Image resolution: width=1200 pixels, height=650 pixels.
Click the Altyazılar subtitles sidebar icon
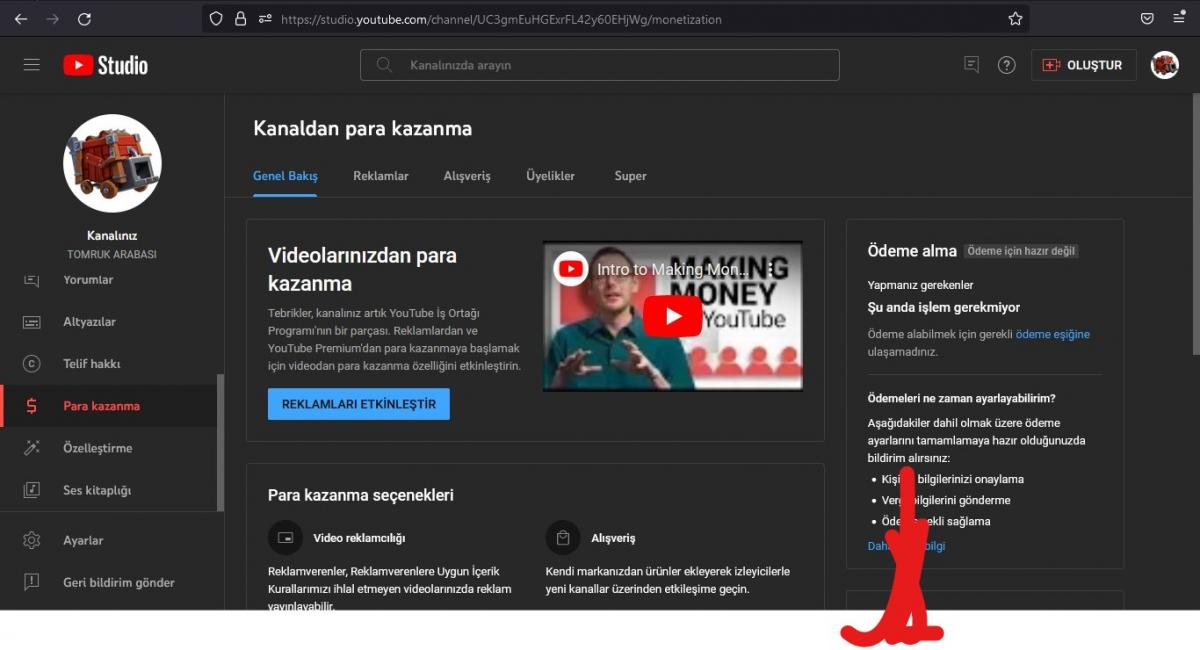(32, 322)
